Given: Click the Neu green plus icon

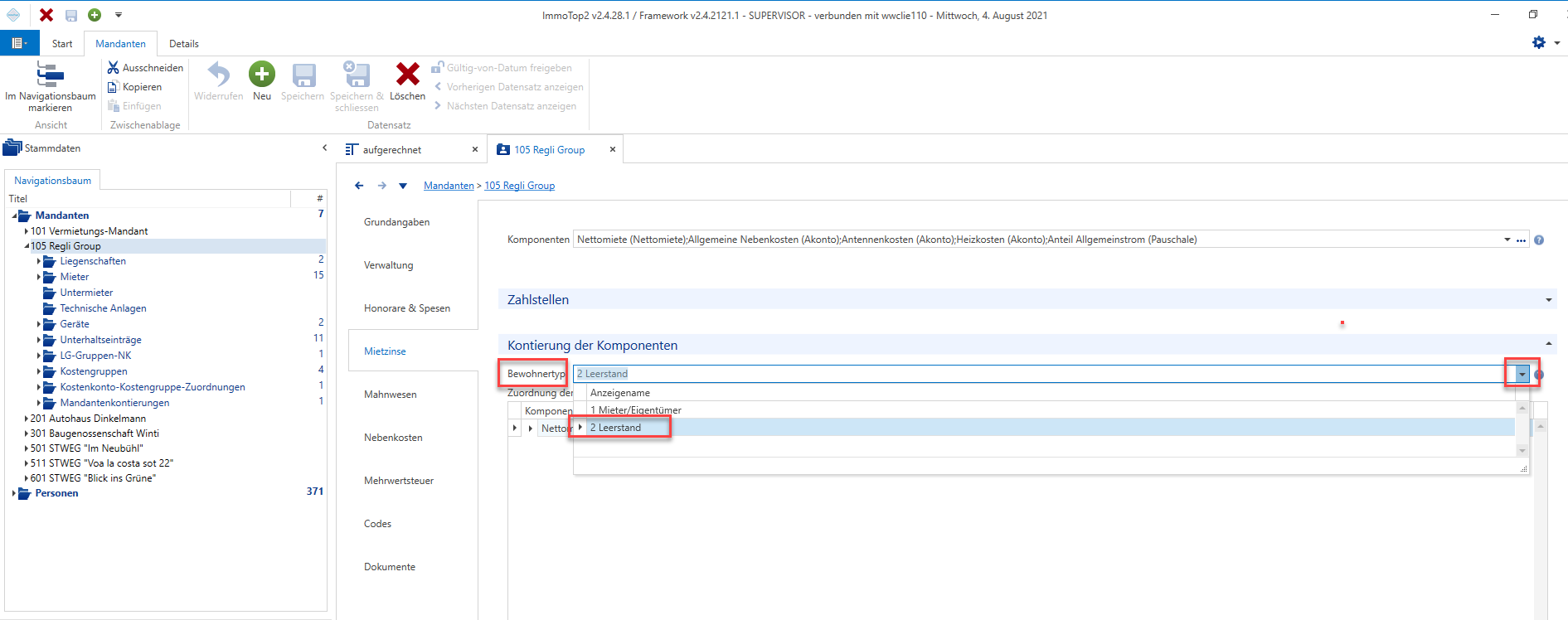Looking at the screenshot, I should pyautogui.click(x=262, y=75).
